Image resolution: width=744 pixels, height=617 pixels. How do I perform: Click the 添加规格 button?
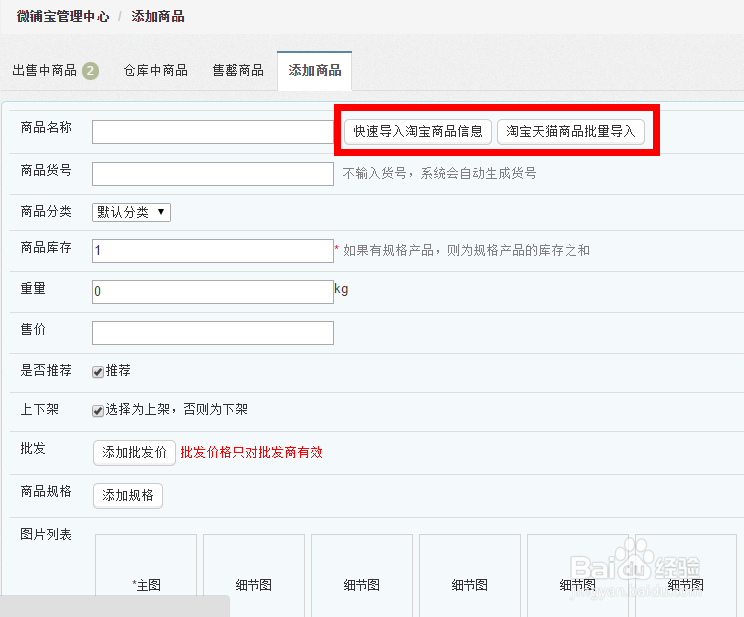coord(128,496)
